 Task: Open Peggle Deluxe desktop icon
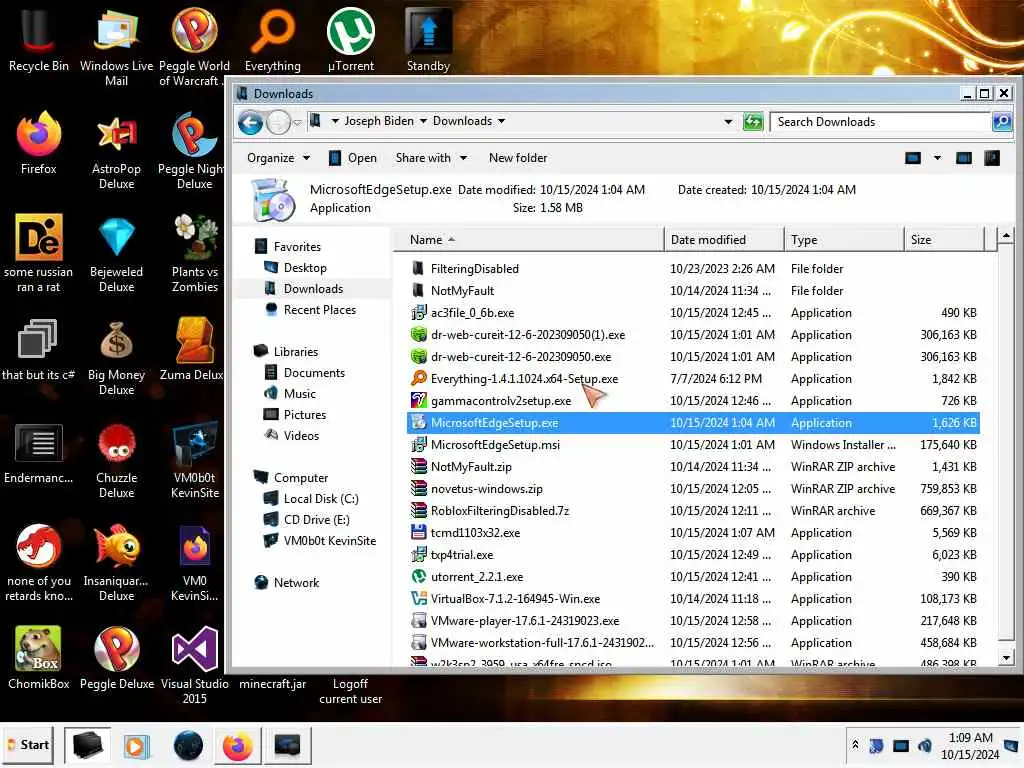pos(116,658)
